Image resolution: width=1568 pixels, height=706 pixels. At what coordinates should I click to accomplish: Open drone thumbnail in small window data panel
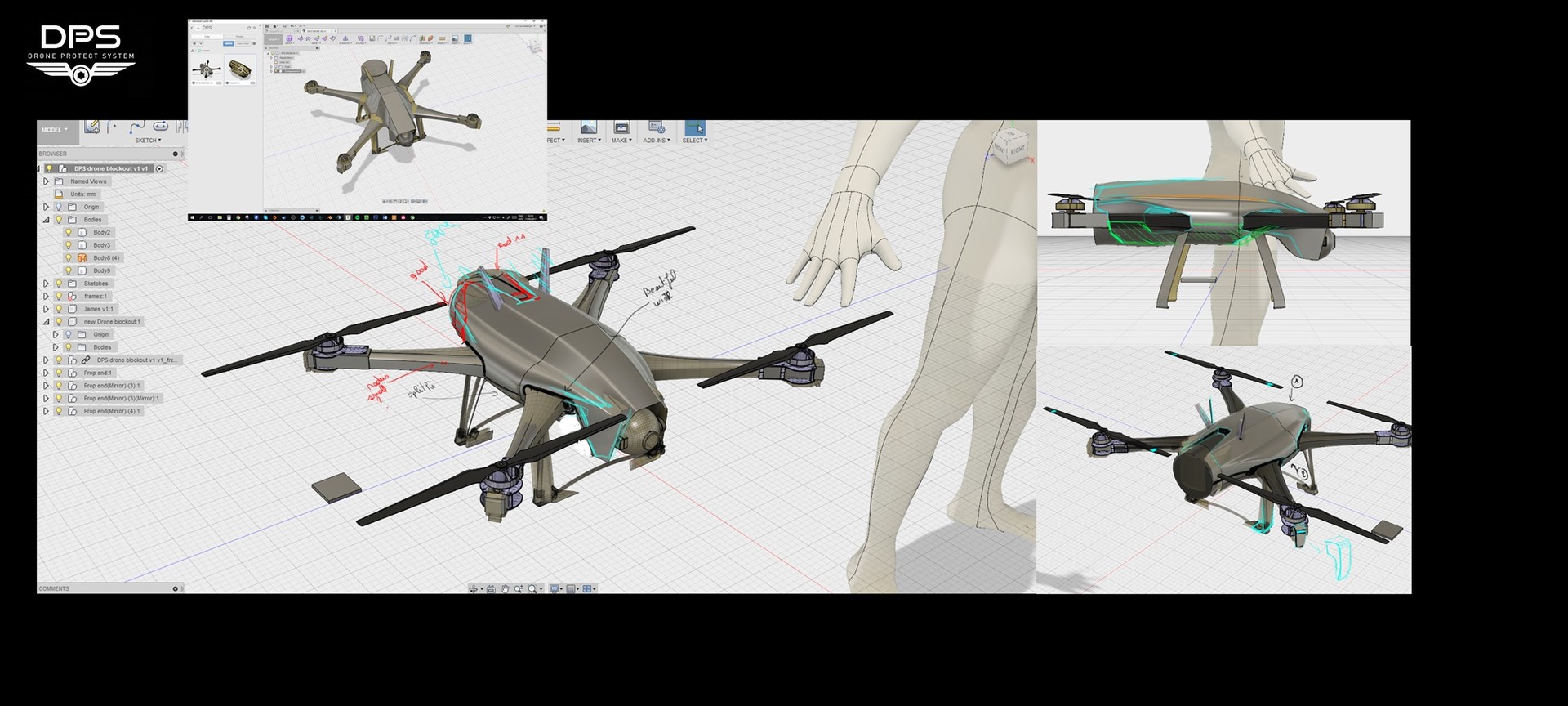206,69
